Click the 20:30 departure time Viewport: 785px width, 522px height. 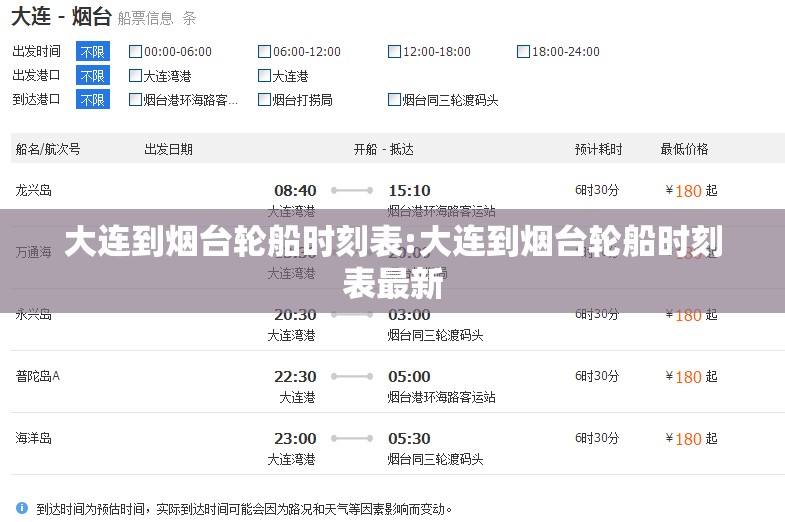click(x=295, y=315)
